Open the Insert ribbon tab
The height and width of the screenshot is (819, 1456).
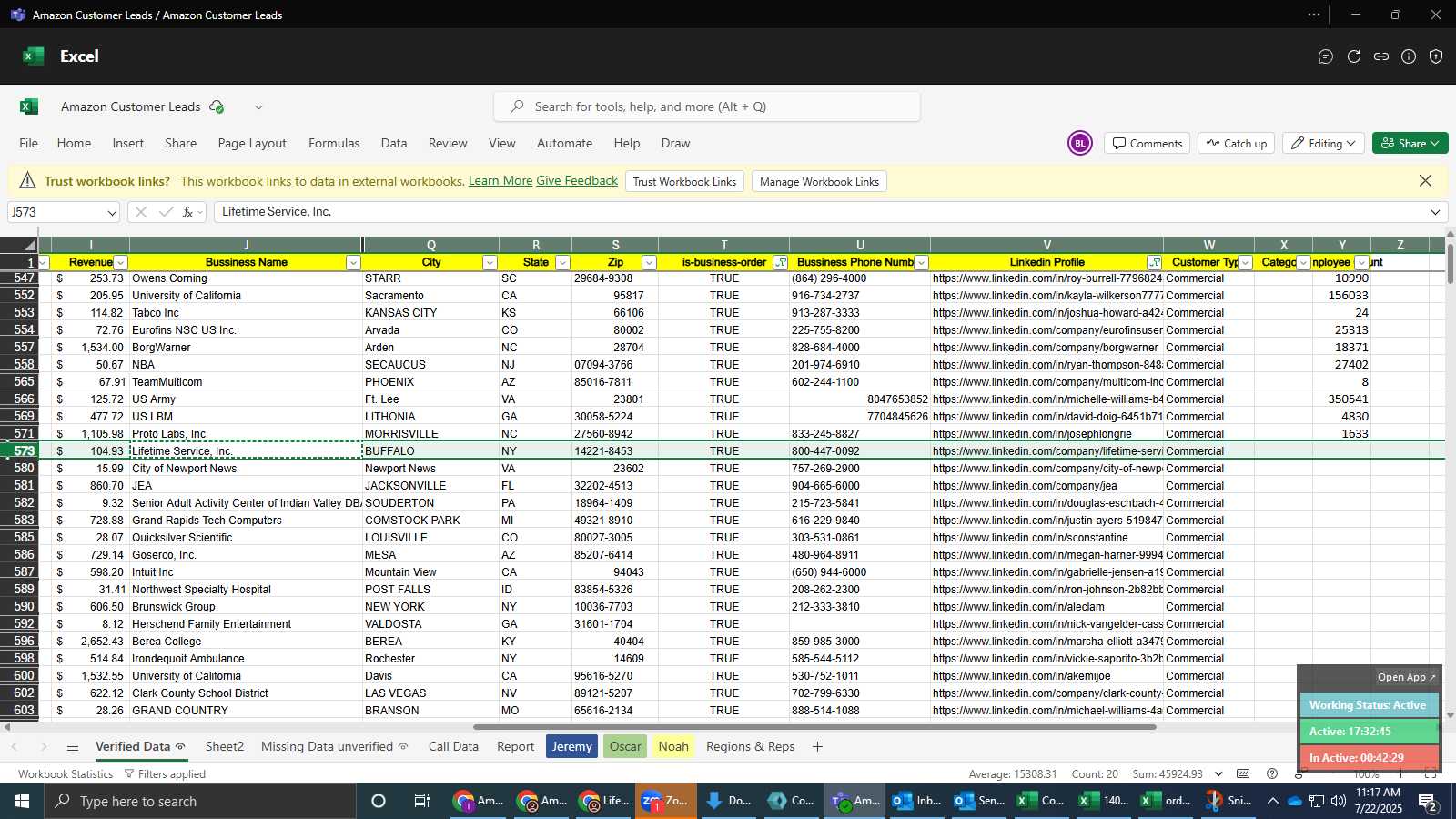(x=128, y=143)
